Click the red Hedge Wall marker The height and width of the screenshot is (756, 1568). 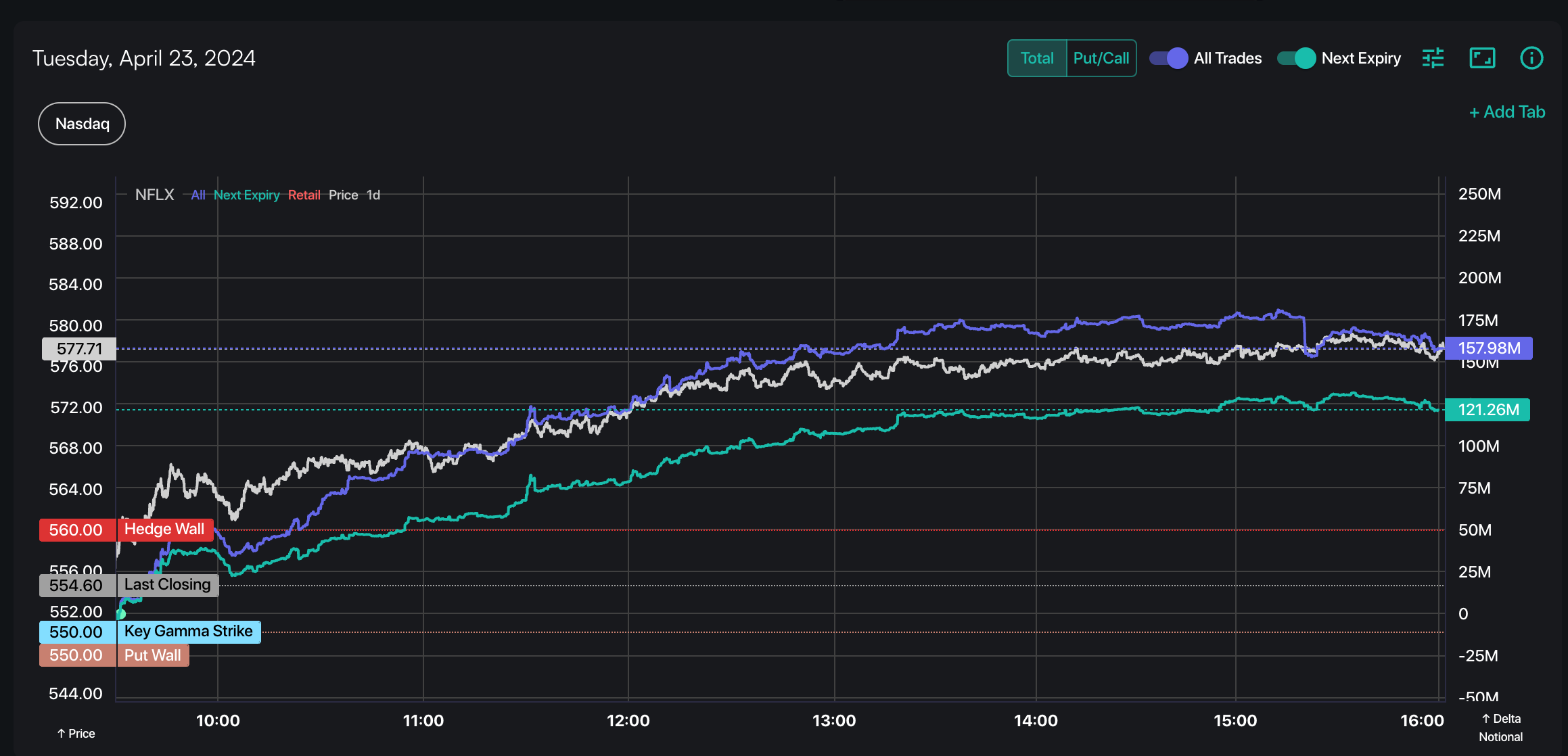click(164, 529)
